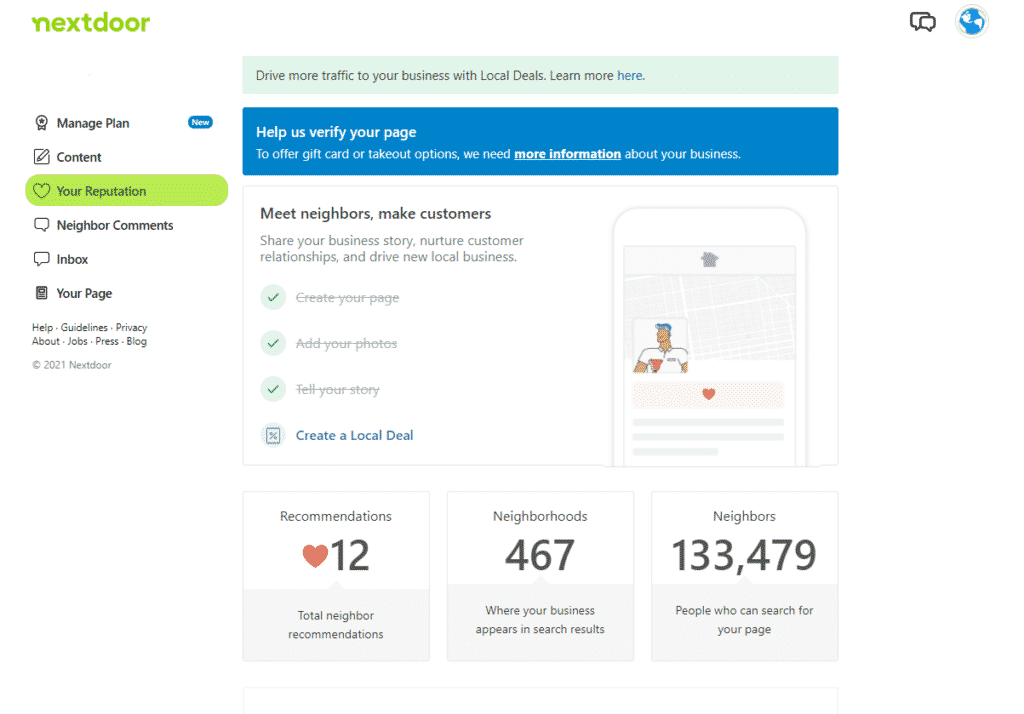Create a Local Deal from the checklist
Viewport: 1024px width, 714px height.
[x=354, y=435]
